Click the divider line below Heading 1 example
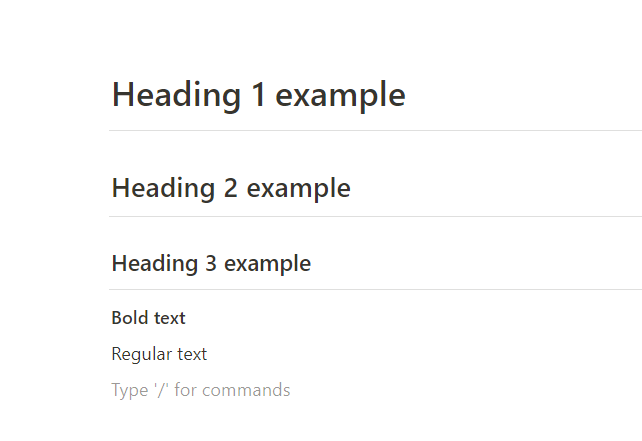 point(375,131)
